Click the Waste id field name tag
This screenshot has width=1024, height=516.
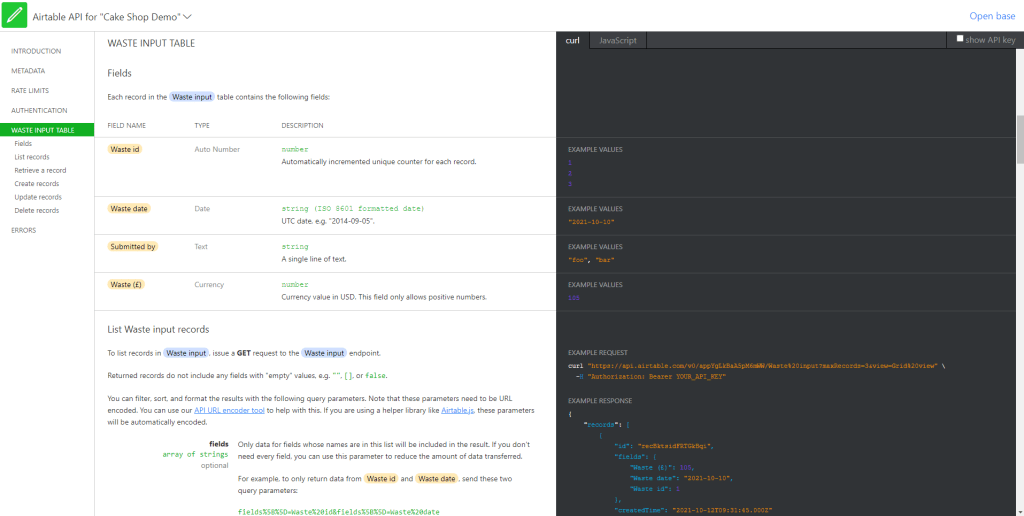(x=125, y=149)
